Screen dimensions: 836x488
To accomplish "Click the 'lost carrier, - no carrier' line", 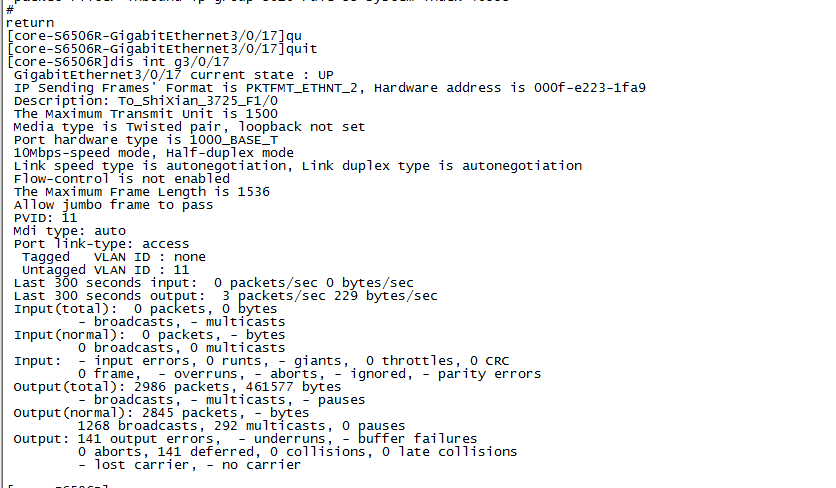I will [190, 465].
